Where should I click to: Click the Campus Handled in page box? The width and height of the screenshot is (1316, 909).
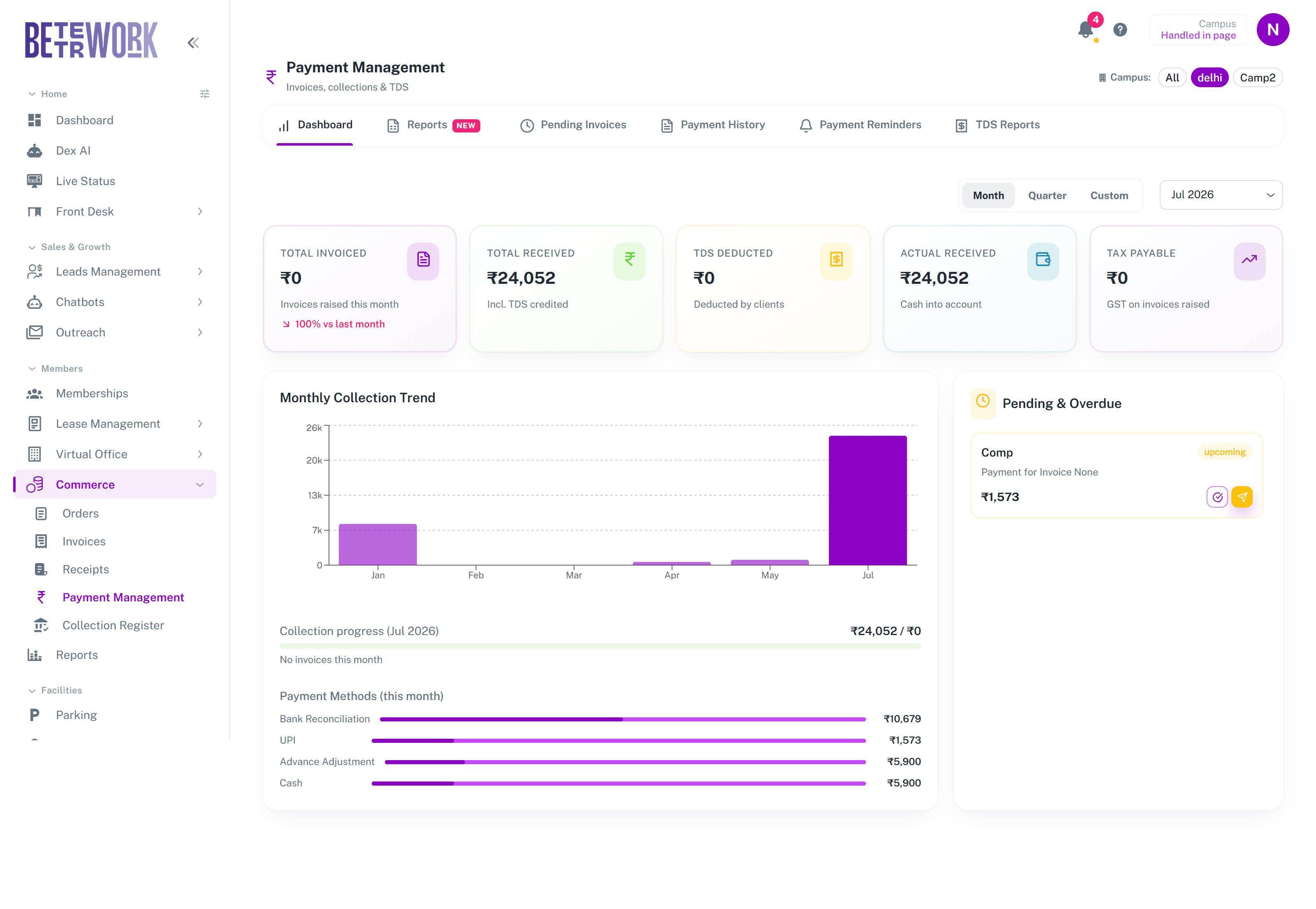(1198, 30)
